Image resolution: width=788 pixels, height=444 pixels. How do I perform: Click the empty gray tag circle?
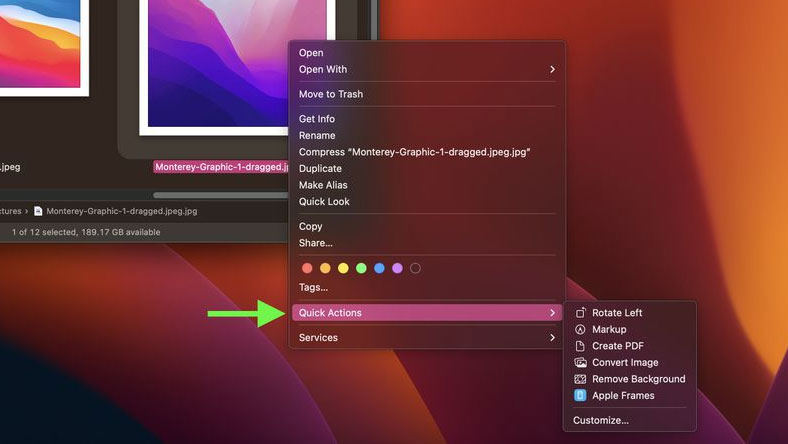(415, 268)
